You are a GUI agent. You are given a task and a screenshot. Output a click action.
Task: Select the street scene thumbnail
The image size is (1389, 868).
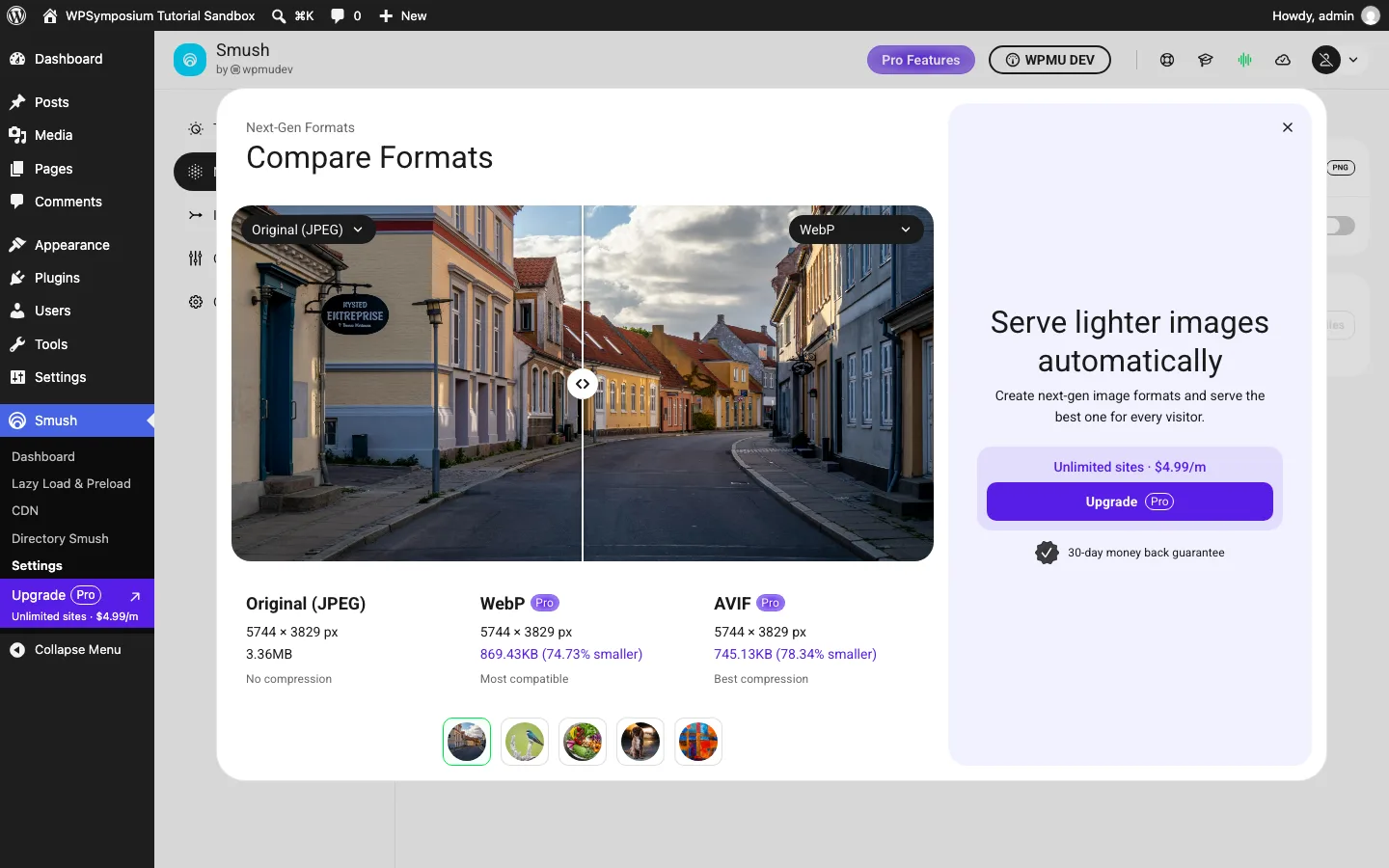(x=467, y=742)
